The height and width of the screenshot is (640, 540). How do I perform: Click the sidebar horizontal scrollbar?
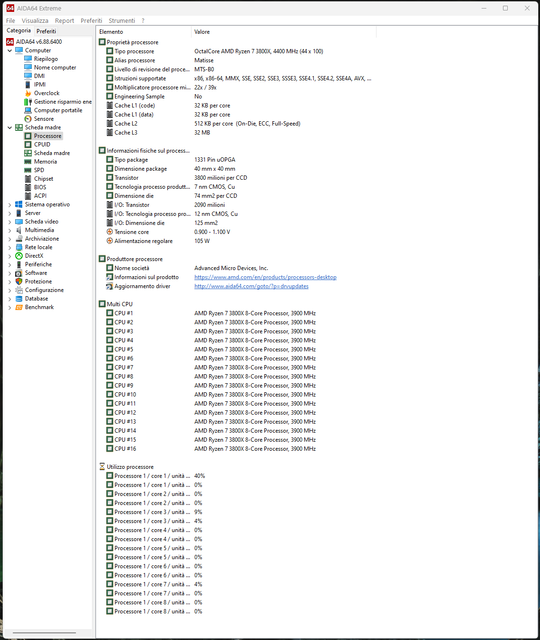point(44,633)
